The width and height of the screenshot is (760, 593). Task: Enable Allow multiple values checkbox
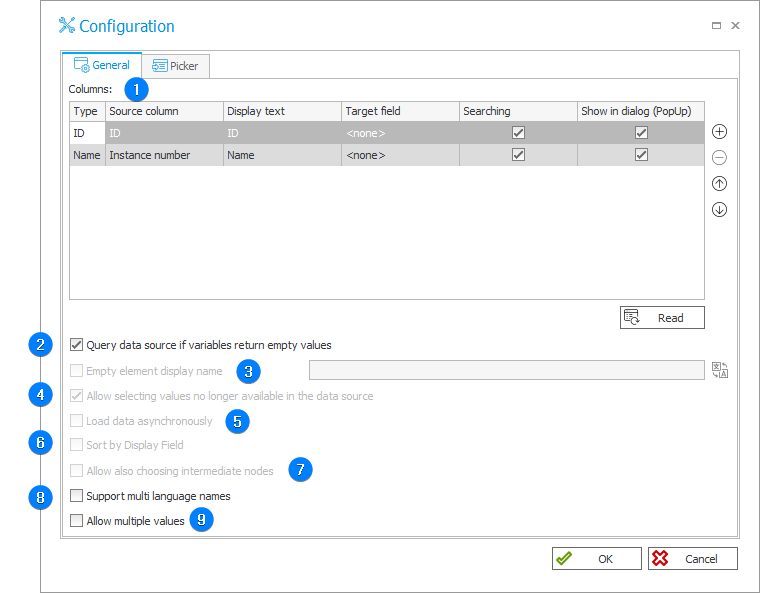(x=77, y=521)
